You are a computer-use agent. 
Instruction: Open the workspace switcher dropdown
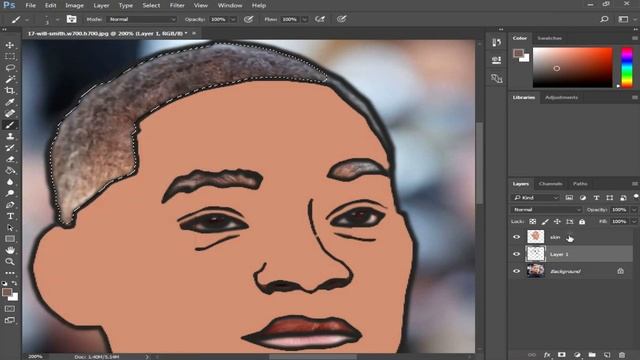(624, 19)
